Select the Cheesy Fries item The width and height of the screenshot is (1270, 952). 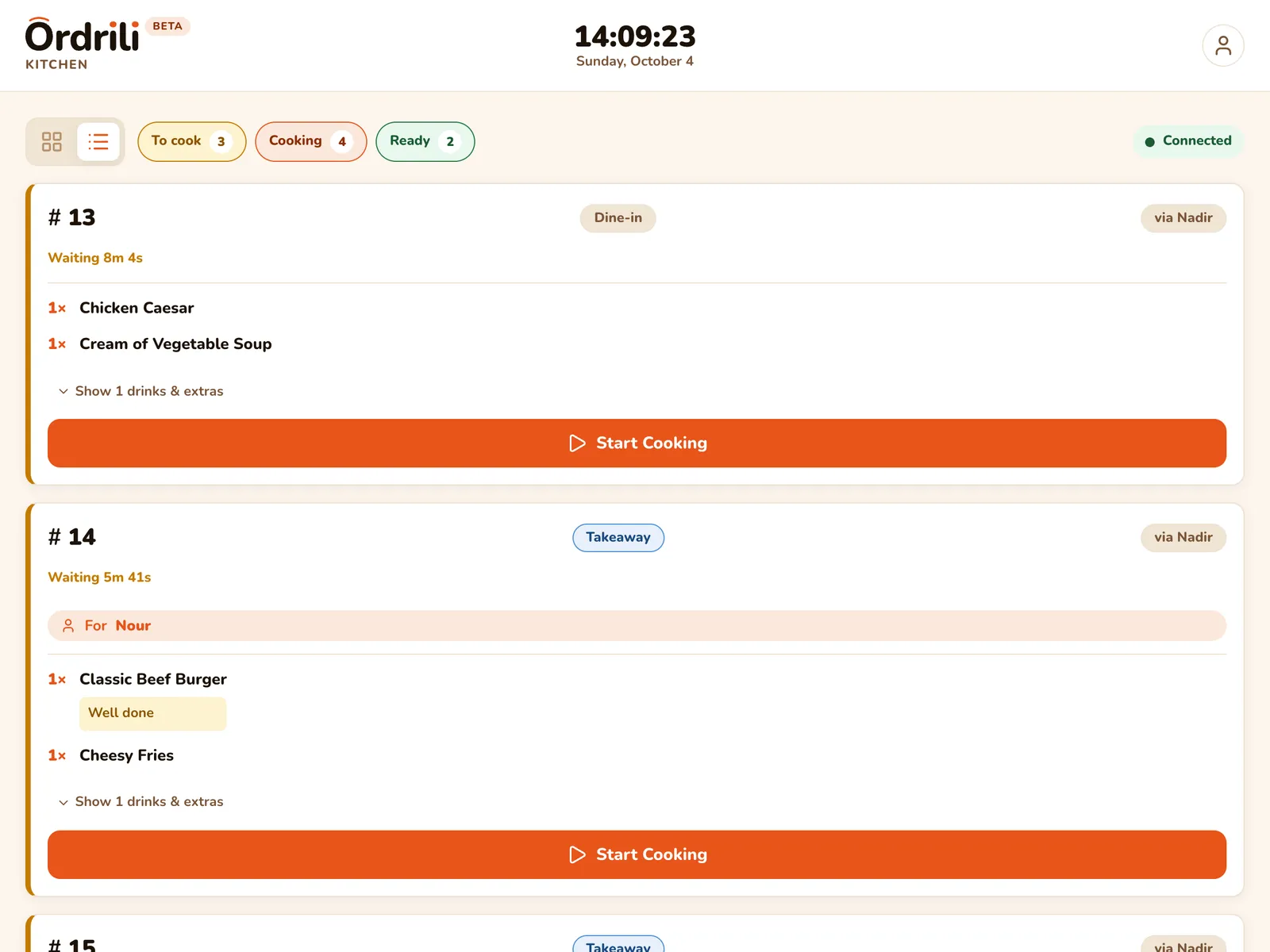click(x=126, y=755)
